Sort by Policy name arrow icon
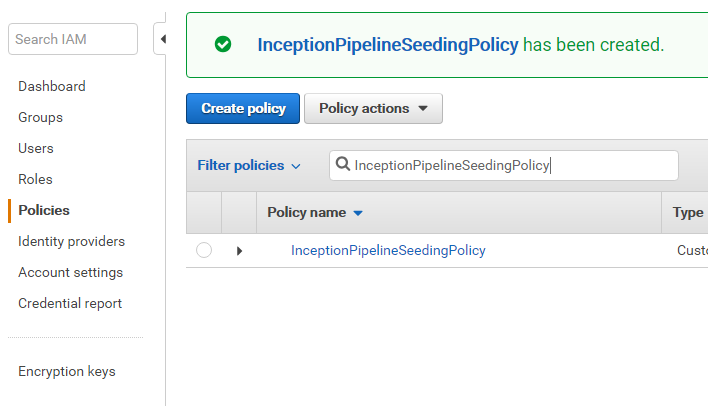708x406 pixels. pyautogui.click(x=358, y=213)
